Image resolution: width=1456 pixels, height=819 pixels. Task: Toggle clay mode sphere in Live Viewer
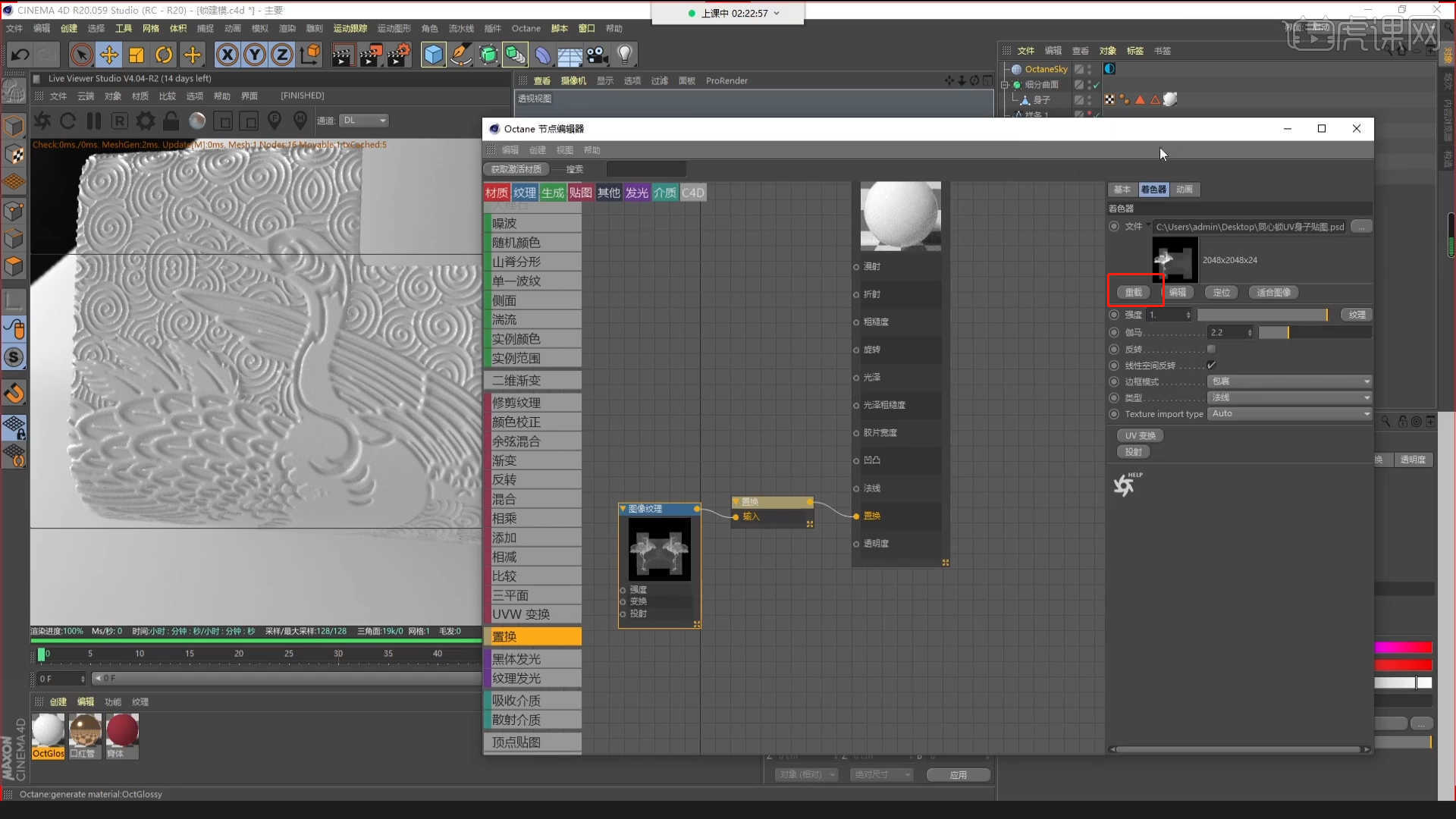pos(197,121)
